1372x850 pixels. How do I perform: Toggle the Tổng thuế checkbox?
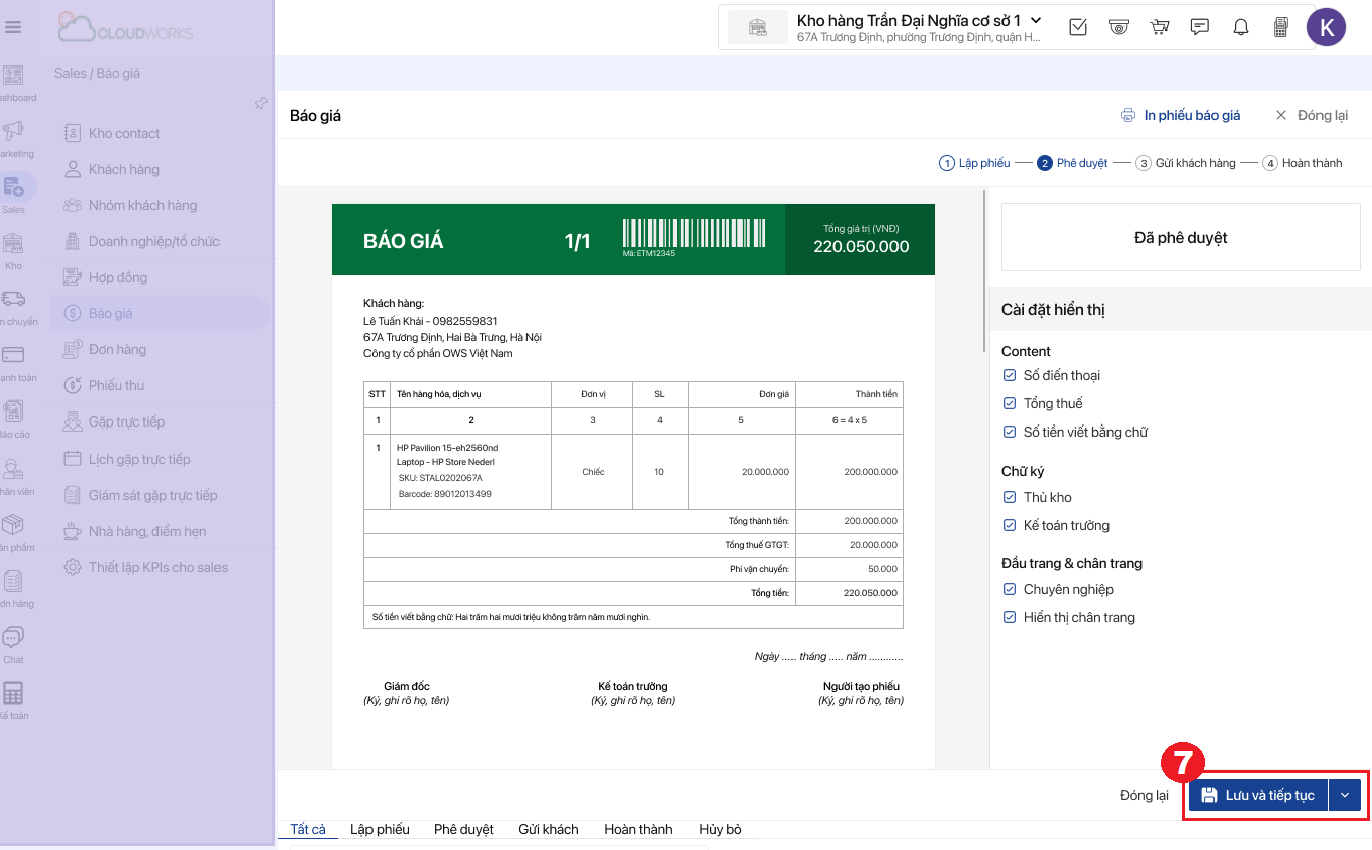[1010, 403]
